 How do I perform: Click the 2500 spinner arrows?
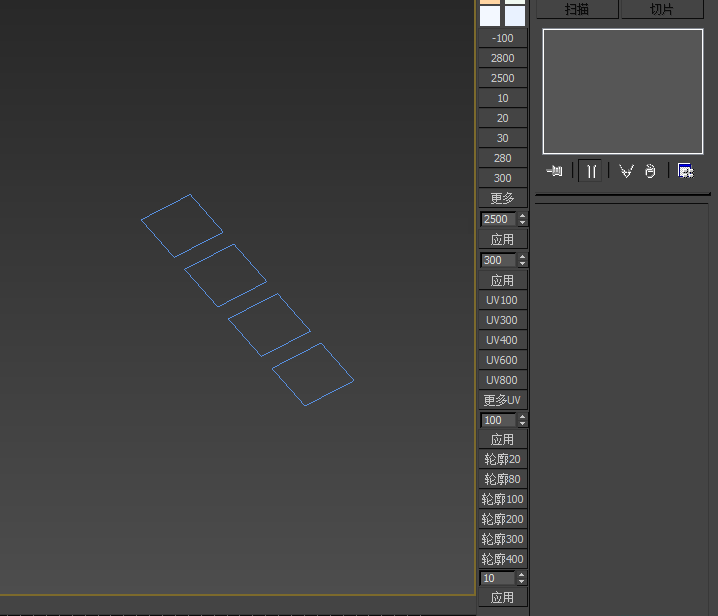pyautogui.click(x=522, y=219)
